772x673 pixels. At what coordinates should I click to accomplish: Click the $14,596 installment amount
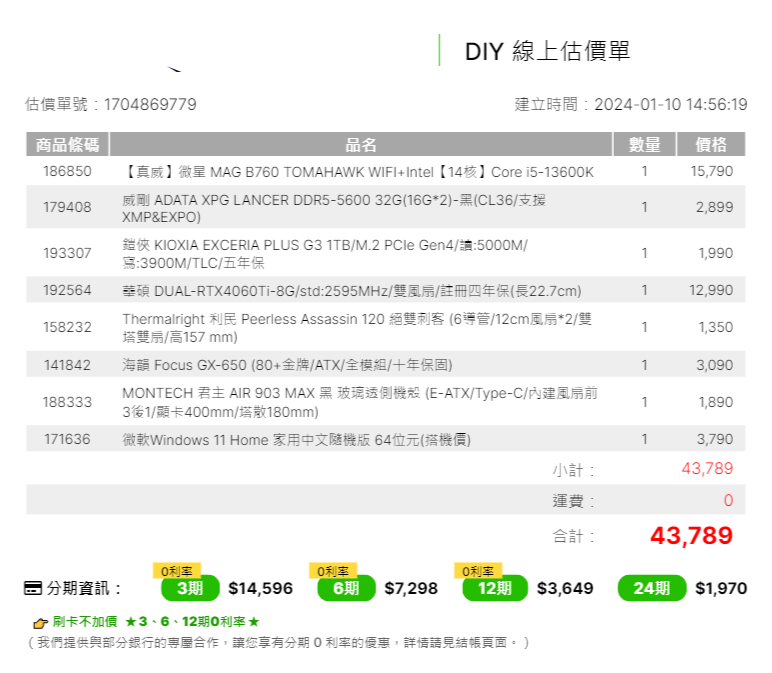click(x=260, y=588)
